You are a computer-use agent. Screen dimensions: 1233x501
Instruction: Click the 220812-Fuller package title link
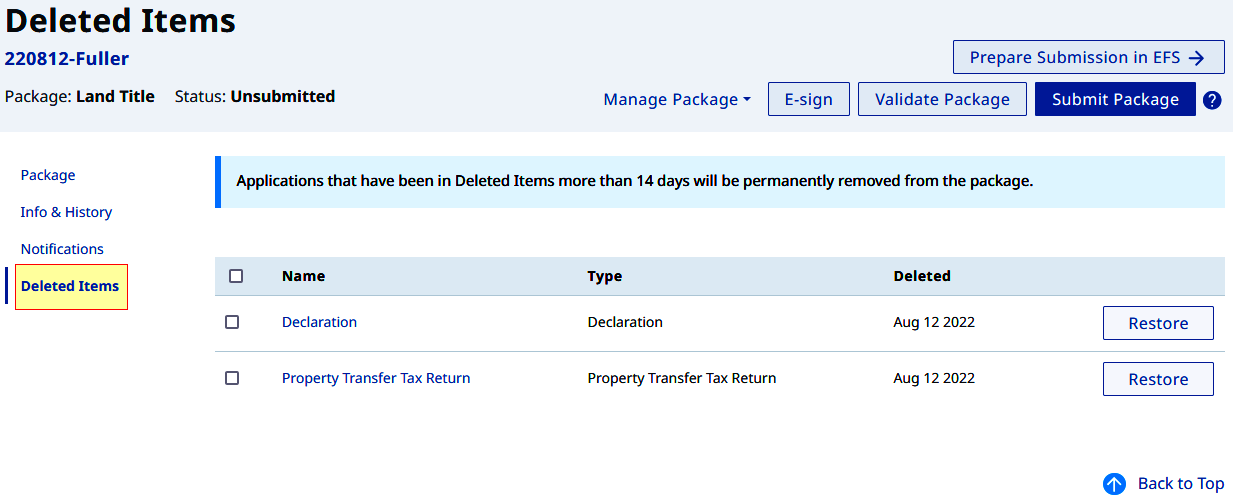(x=67, y=58)
